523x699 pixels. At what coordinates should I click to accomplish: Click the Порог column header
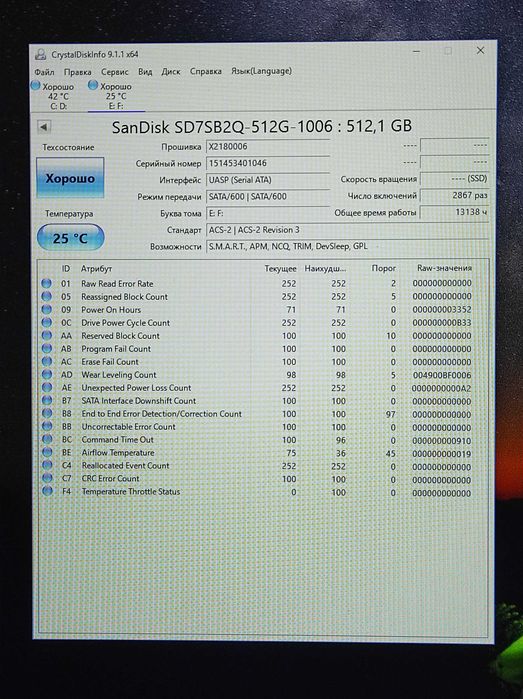383,268
